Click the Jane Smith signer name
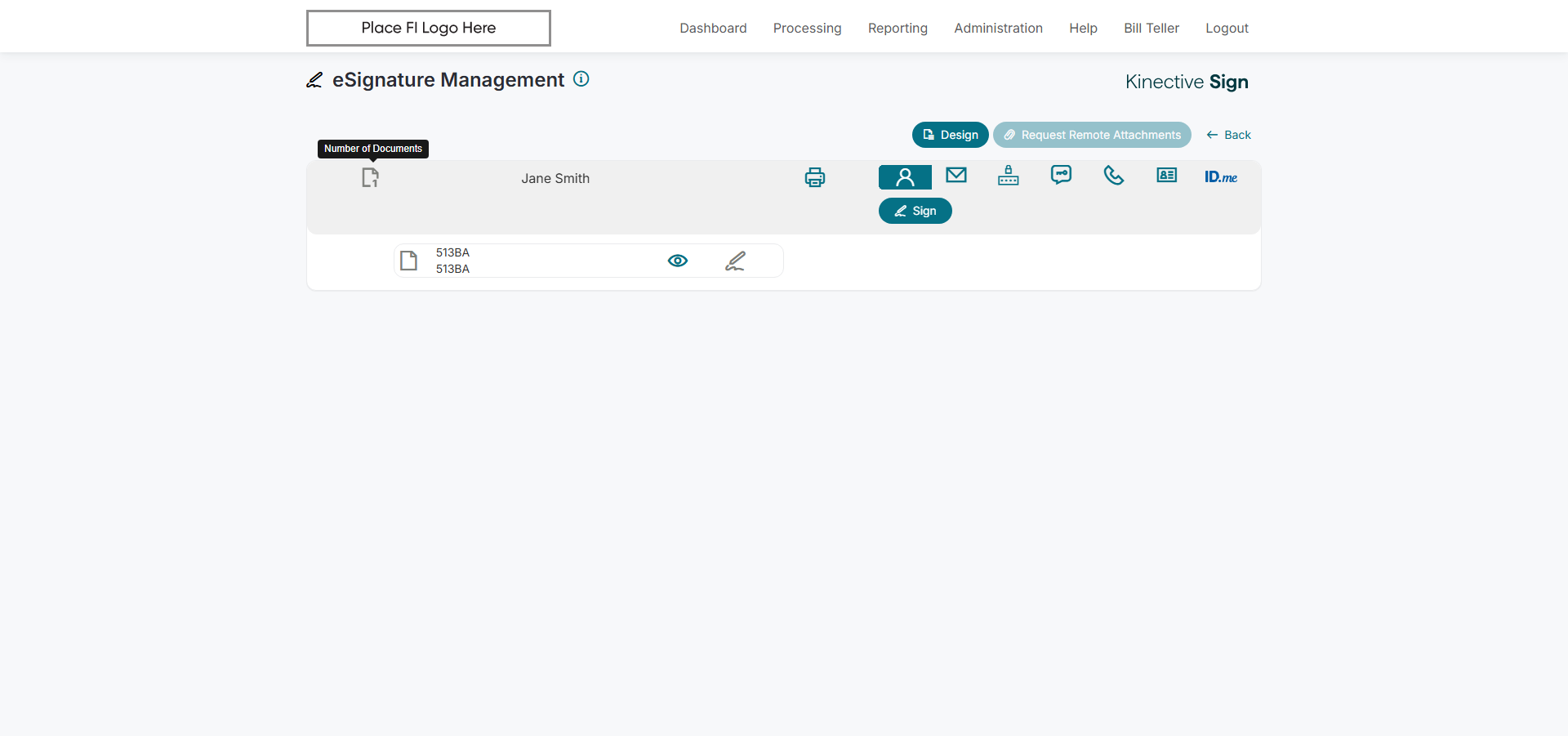Viewport: 1568px width, 736px height. pyautogui.click(x=555, y=178)
